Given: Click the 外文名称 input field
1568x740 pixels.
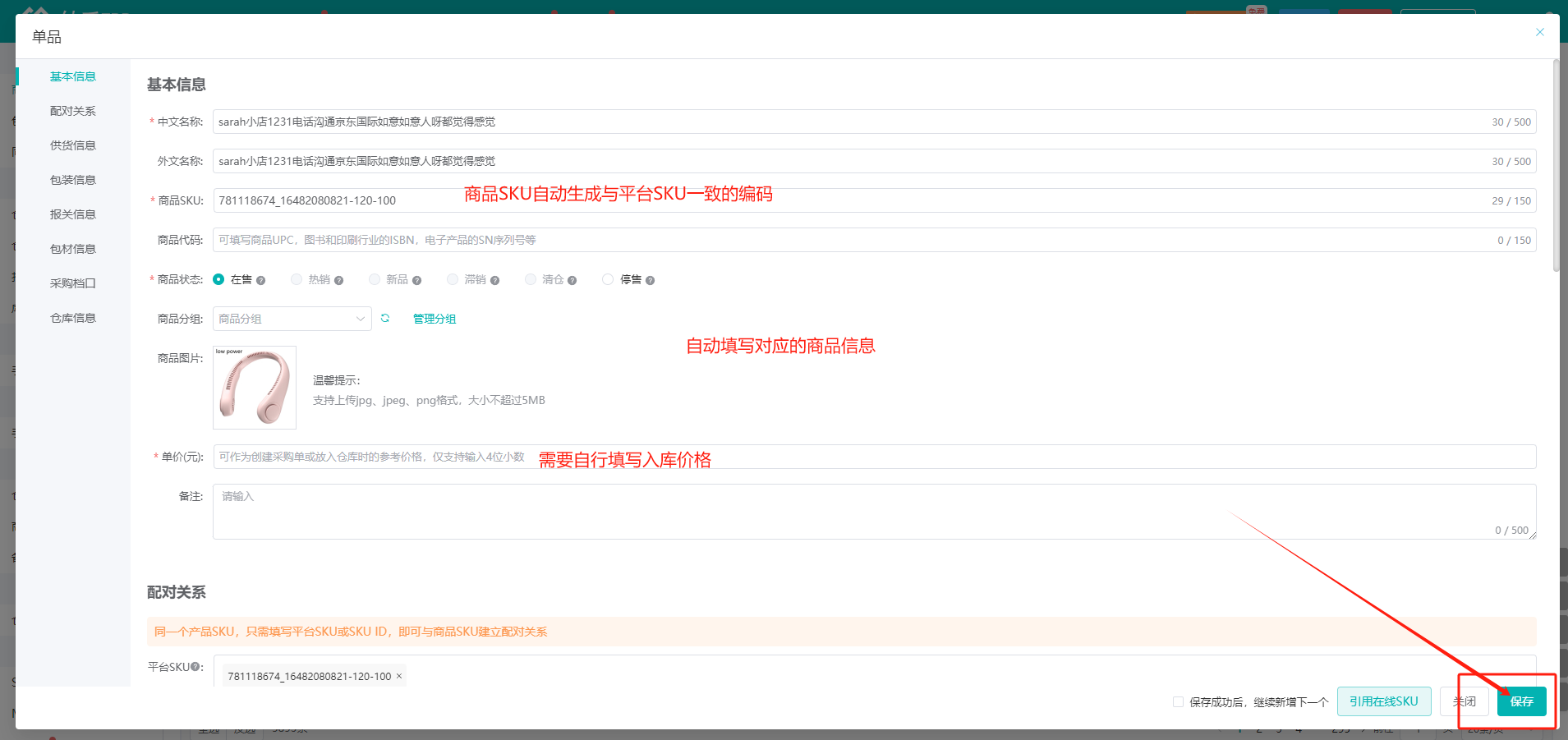Looking at the screenshot, I should pyautogui.click(x=874, y=161).
